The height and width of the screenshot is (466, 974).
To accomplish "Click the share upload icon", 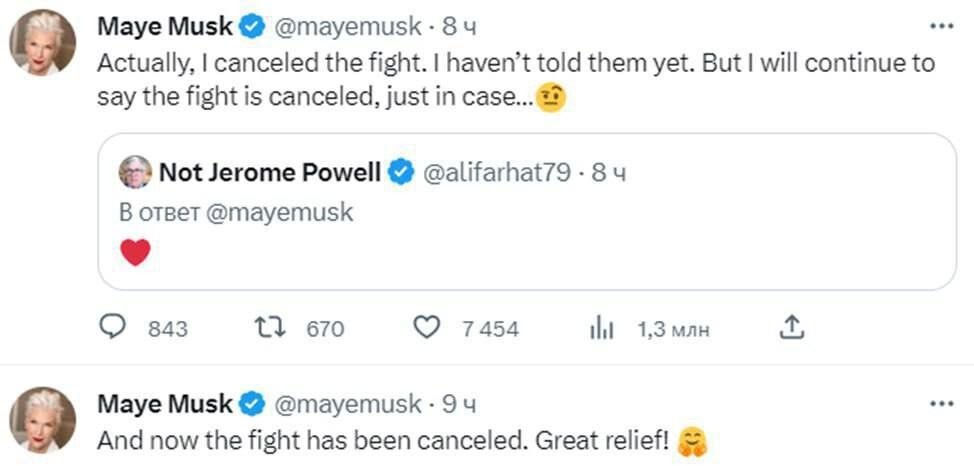I will tap(791, 327).
